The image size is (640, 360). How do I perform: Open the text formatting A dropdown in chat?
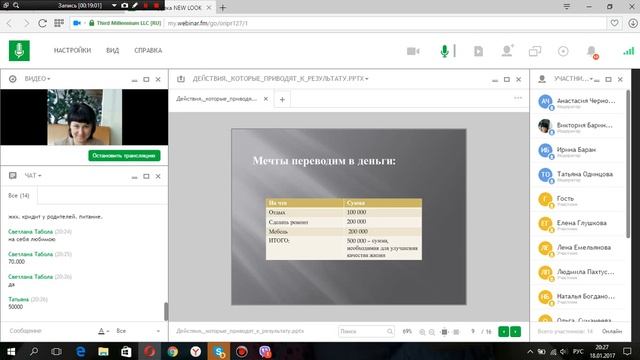point(103,331)
